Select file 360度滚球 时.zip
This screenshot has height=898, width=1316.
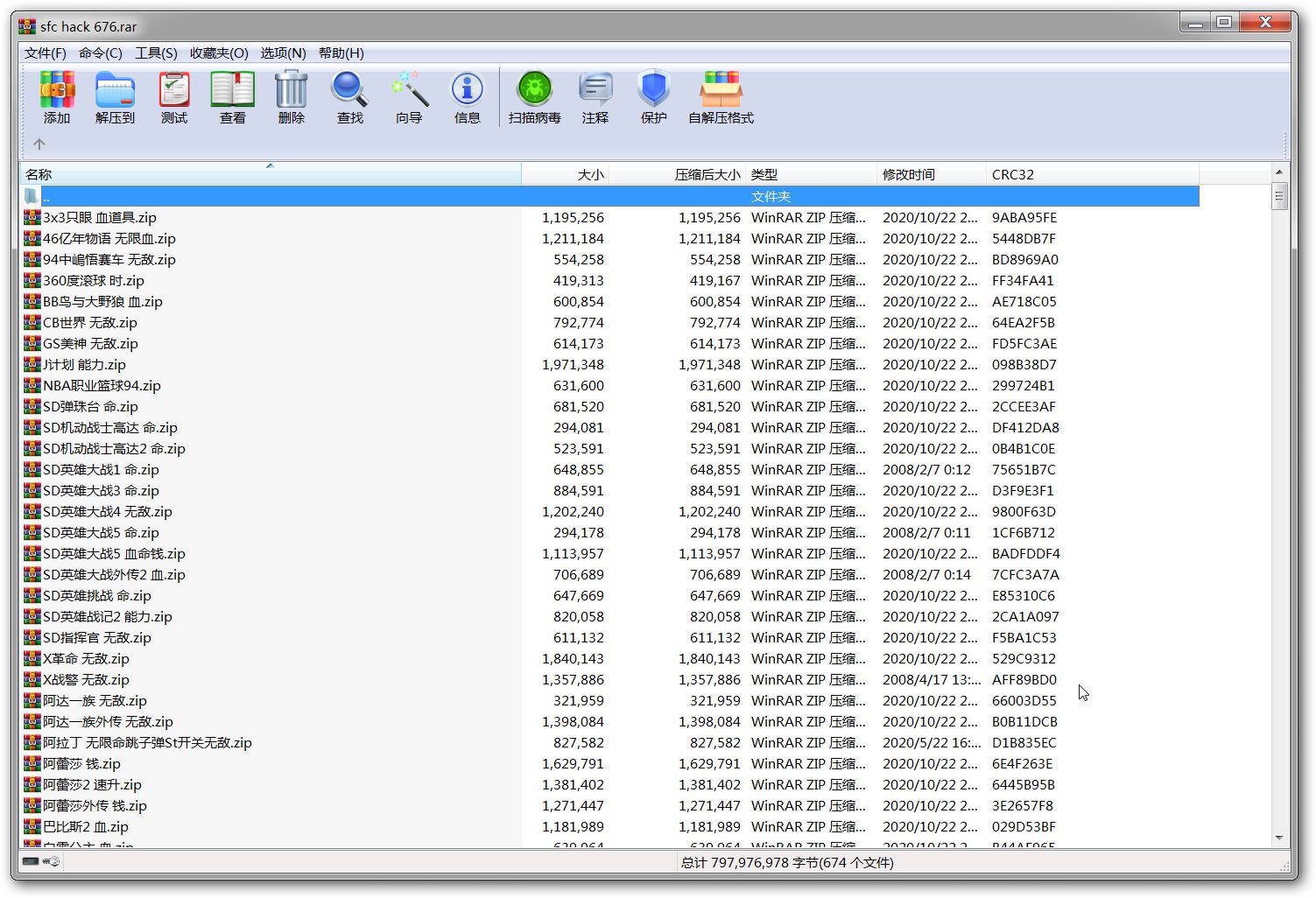tap(94, 280)
